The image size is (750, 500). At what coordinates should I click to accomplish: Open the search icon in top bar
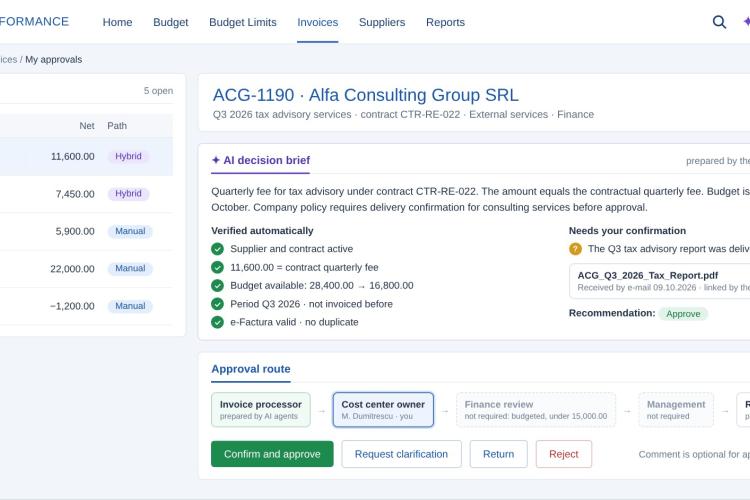click(x=719, y=22)
